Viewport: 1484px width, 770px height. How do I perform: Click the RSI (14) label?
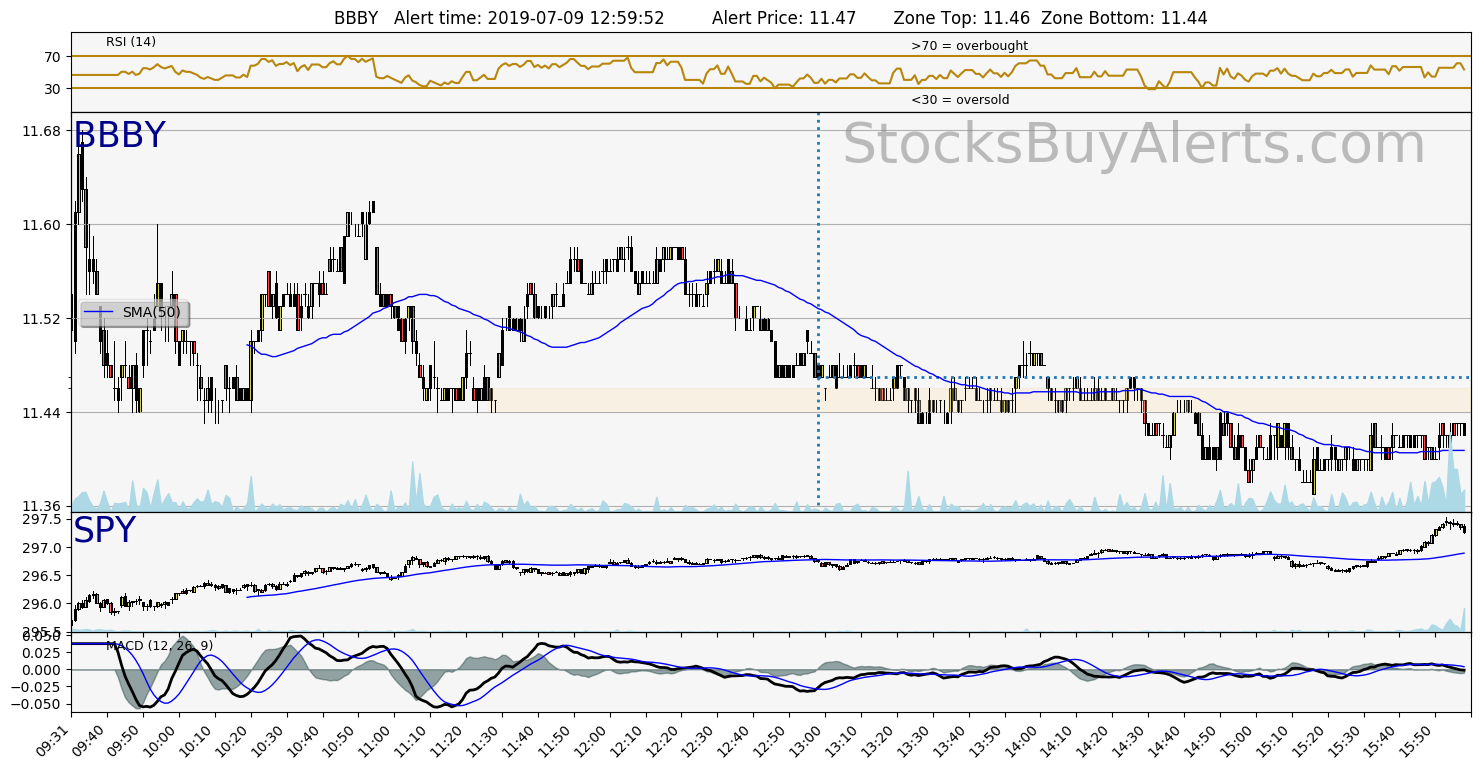(131, 42)
